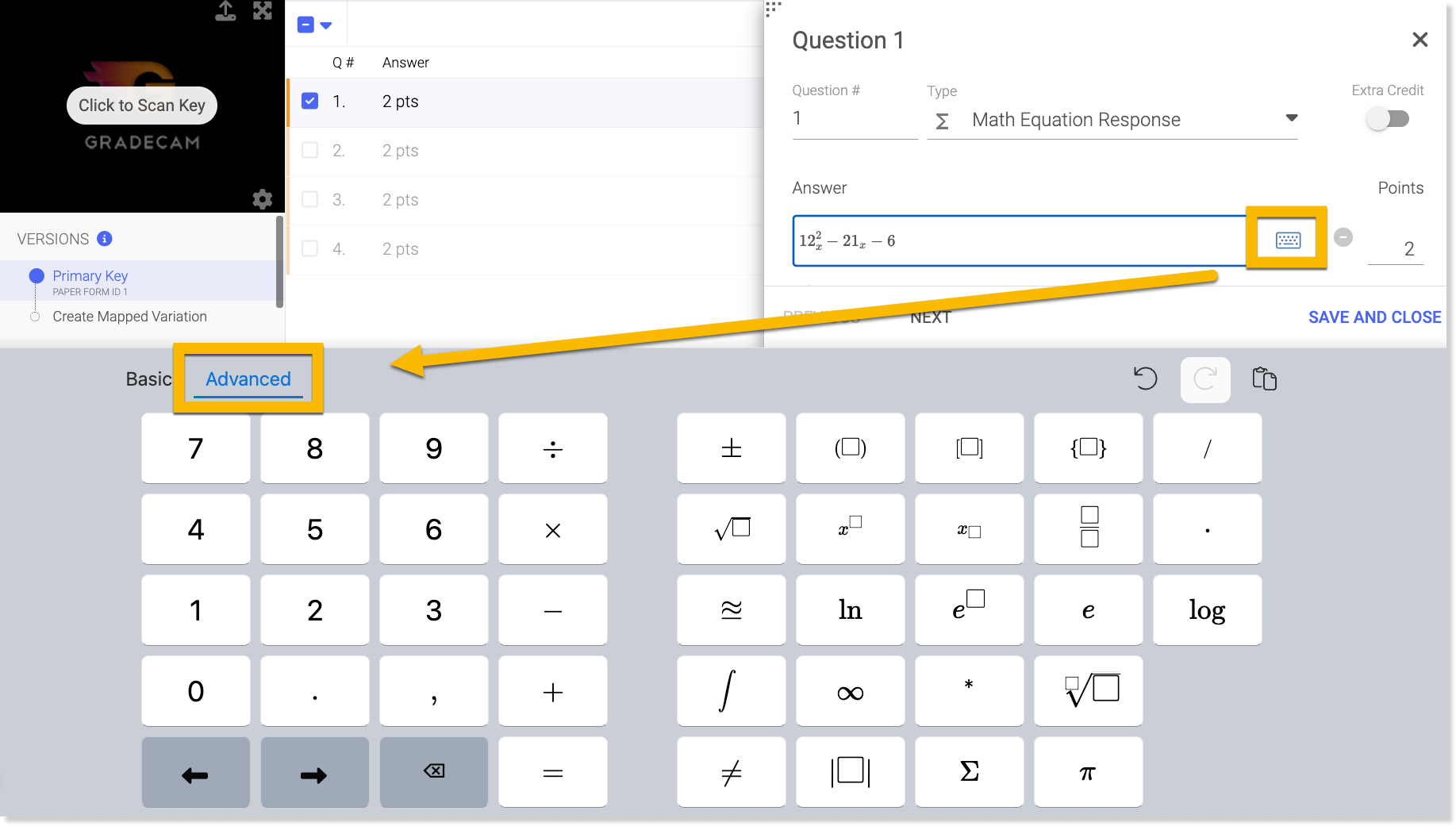Click the undo arrow icon
Image resolution: width=1456 pixels, height=826 pixels.
coord(1145,378)
